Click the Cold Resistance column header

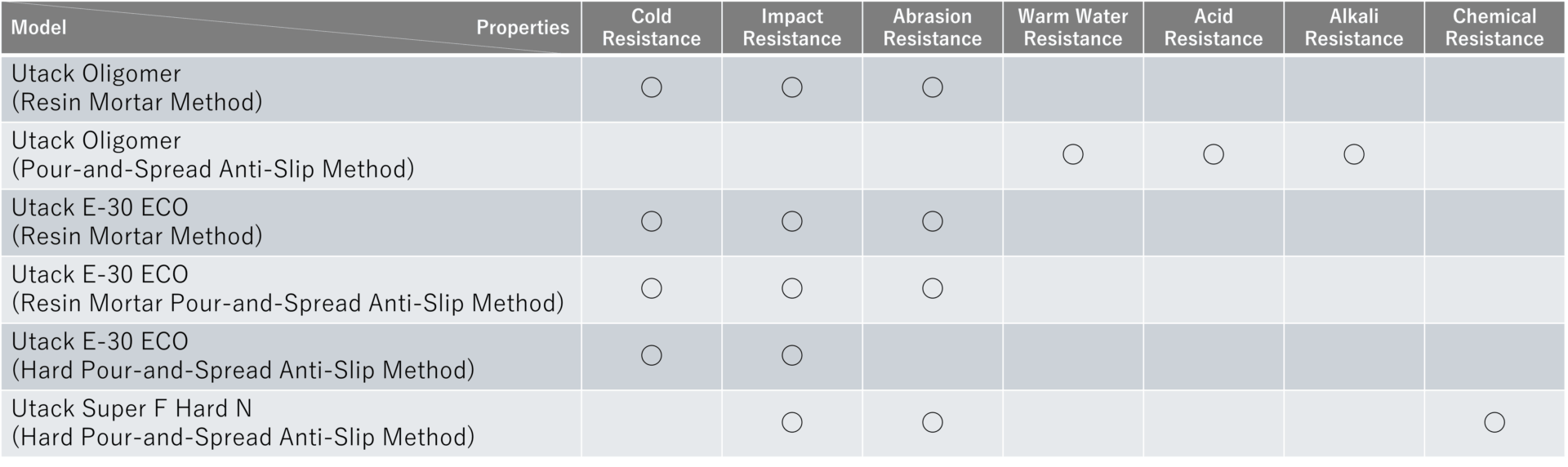(651, 28)
